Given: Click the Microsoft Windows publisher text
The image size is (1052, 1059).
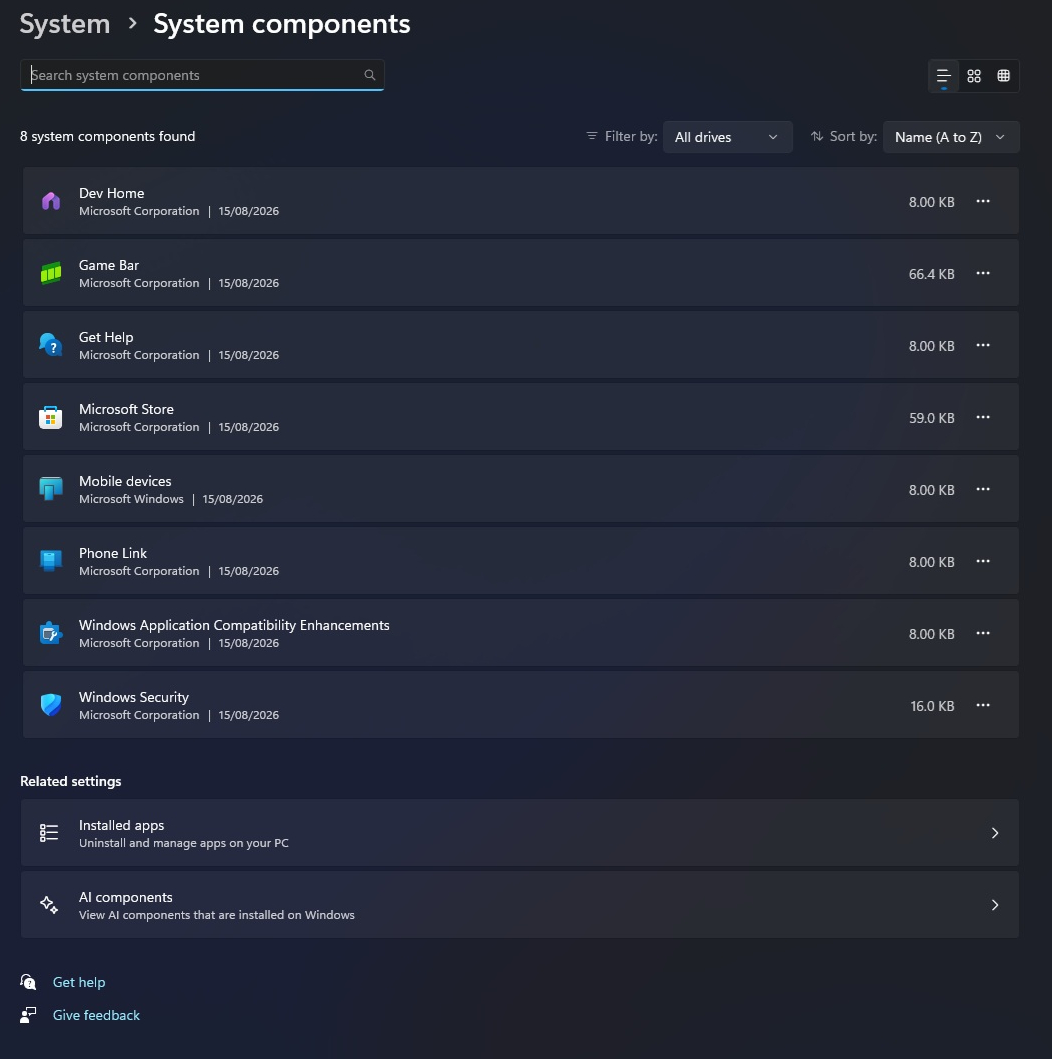Looking at the screenshot, I should [131, 499].
